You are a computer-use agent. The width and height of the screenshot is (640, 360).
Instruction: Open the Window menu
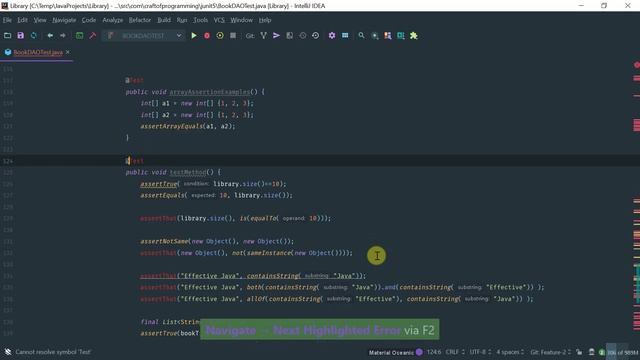241,20
